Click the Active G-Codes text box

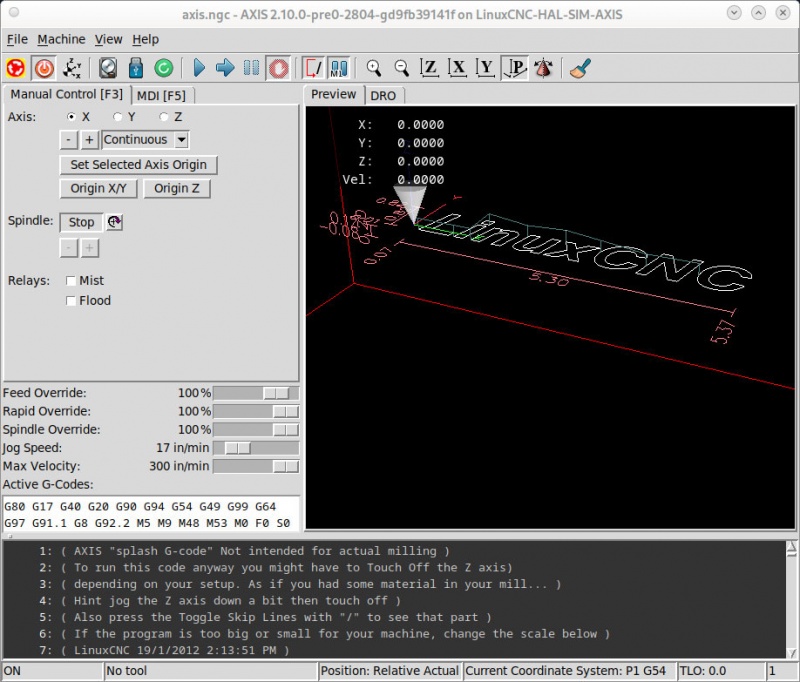pyautogui.click(x=151, y=514)
